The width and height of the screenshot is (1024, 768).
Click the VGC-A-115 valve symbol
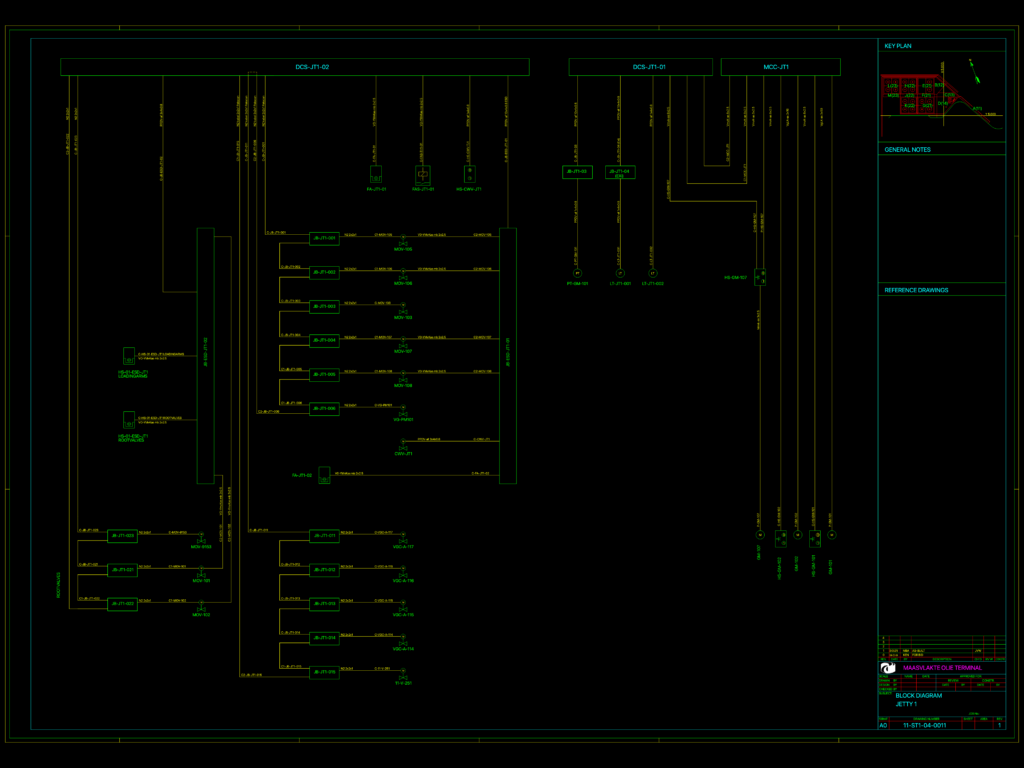coord(403,605)
